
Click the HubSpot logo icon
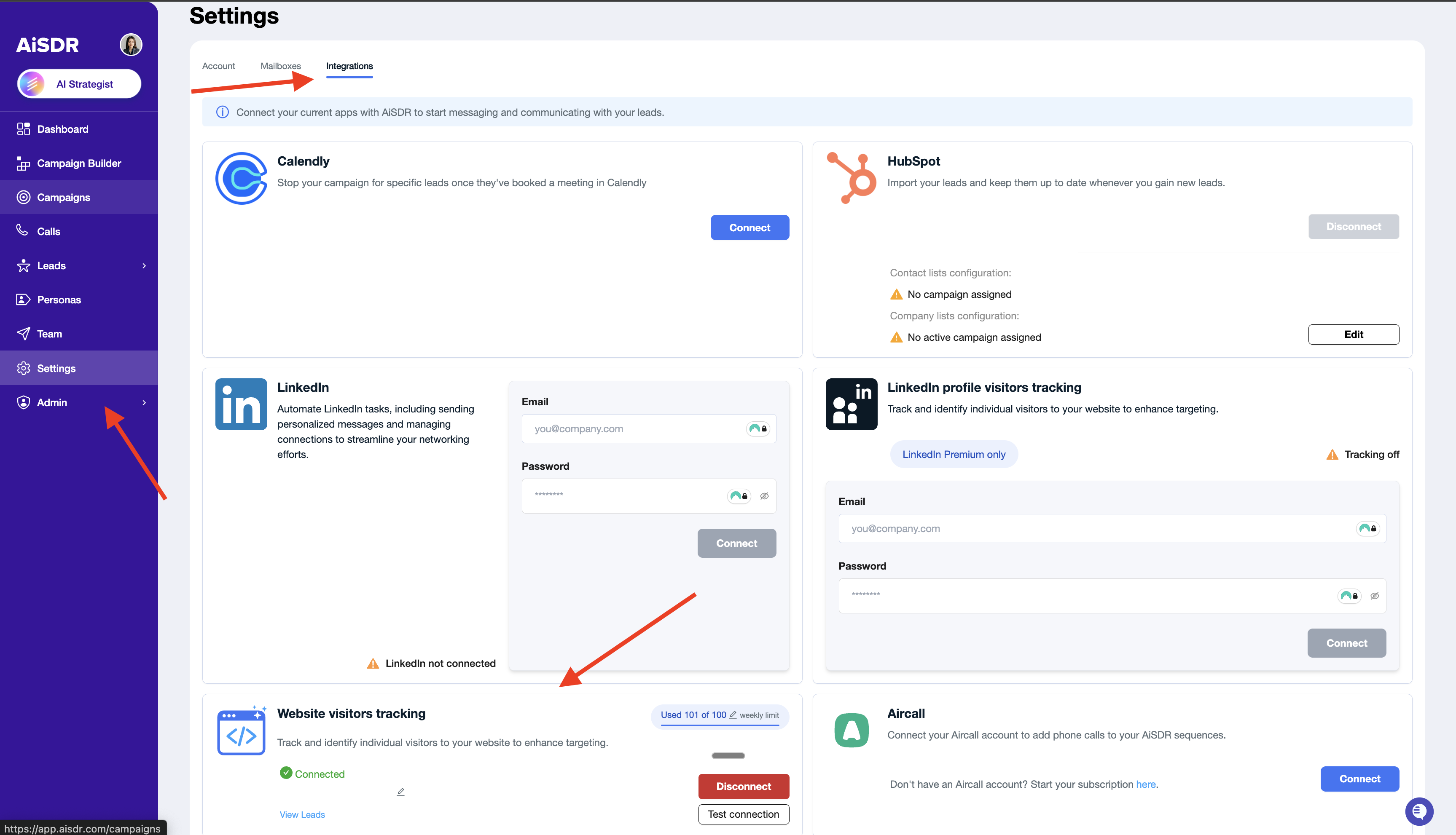click(x=852, y=178)
